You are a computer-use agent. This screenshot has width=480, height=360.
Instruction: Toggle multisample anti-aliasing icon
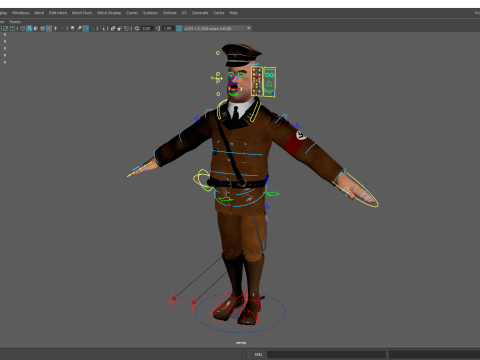[86, 28]
